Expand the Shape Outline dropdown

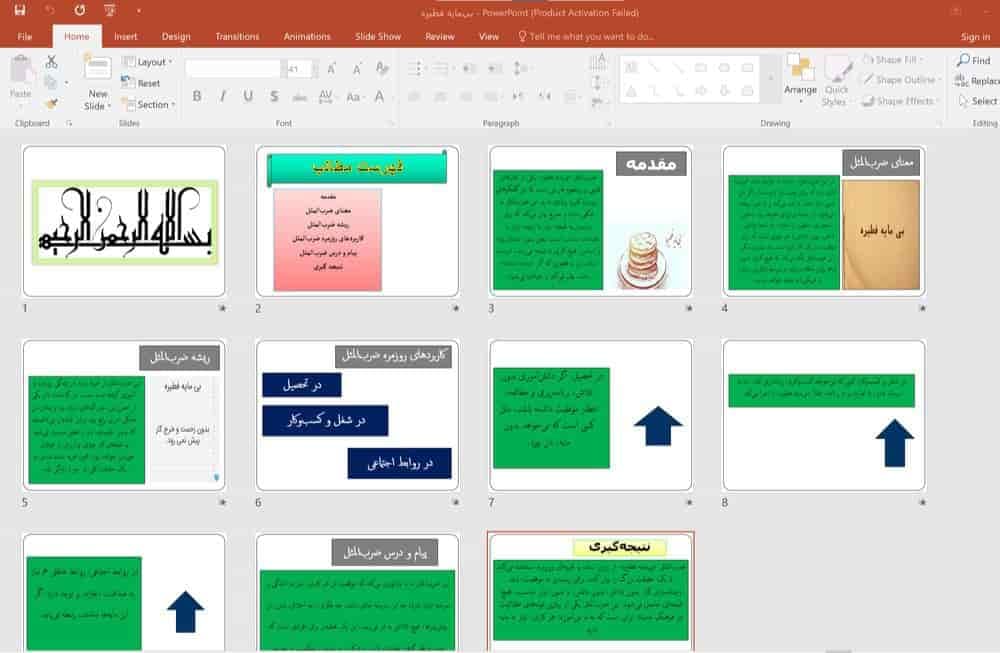pyautogui.click(x=902, y=80)
